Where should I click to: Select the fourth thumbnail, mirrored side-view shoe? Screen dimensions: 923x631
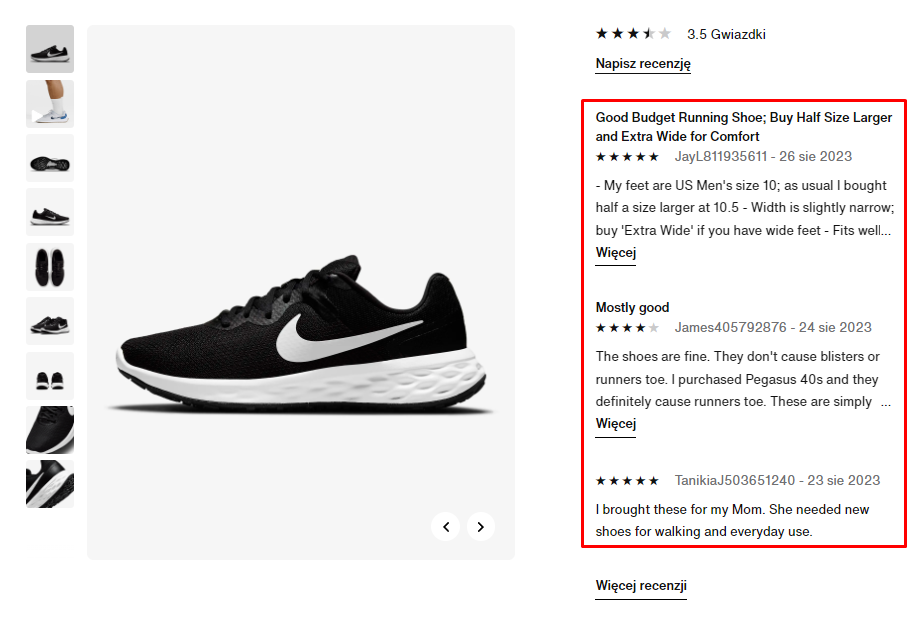(x=50, y=212)
